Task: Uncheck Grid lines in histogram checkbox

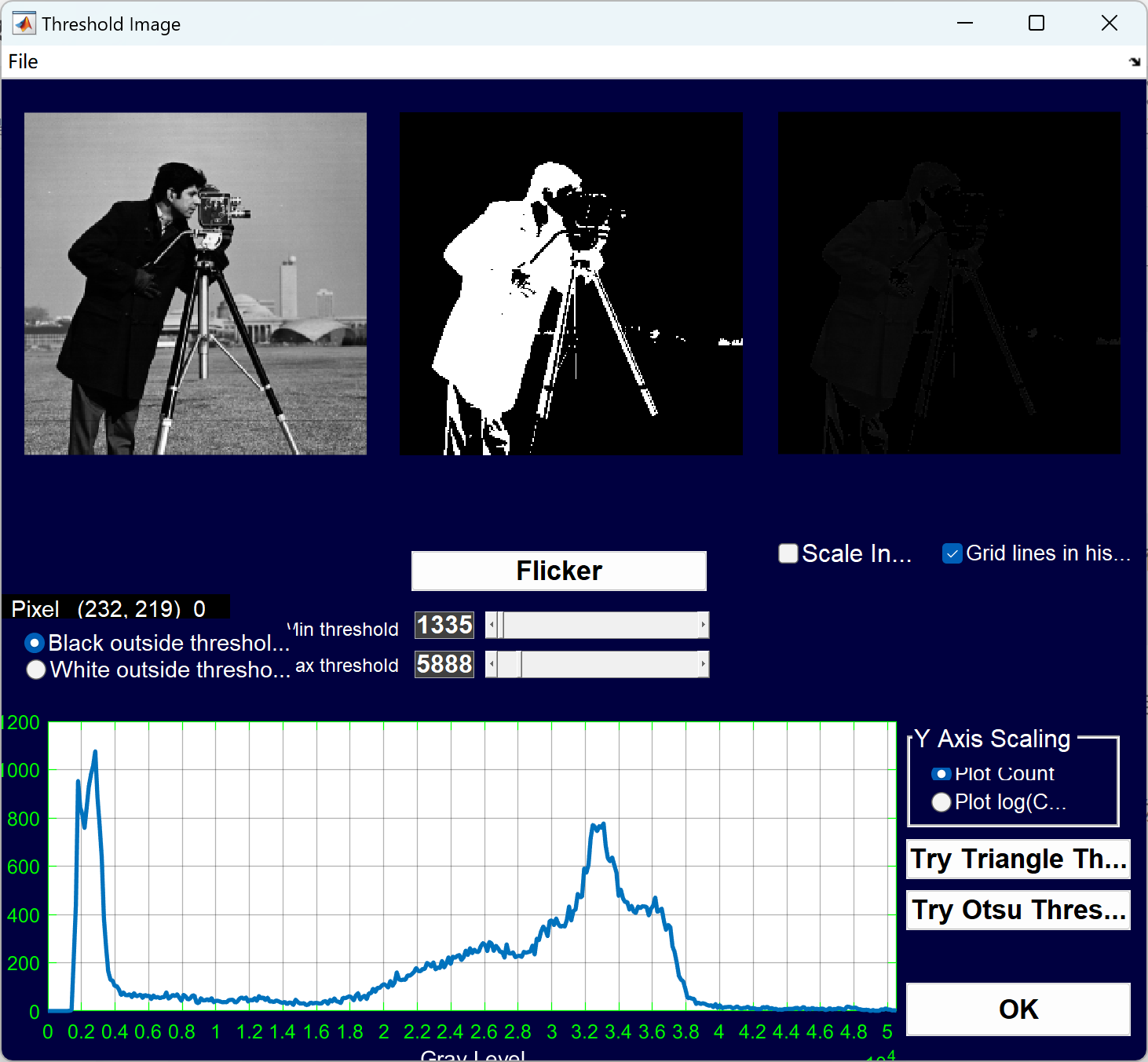Action: 952,553
